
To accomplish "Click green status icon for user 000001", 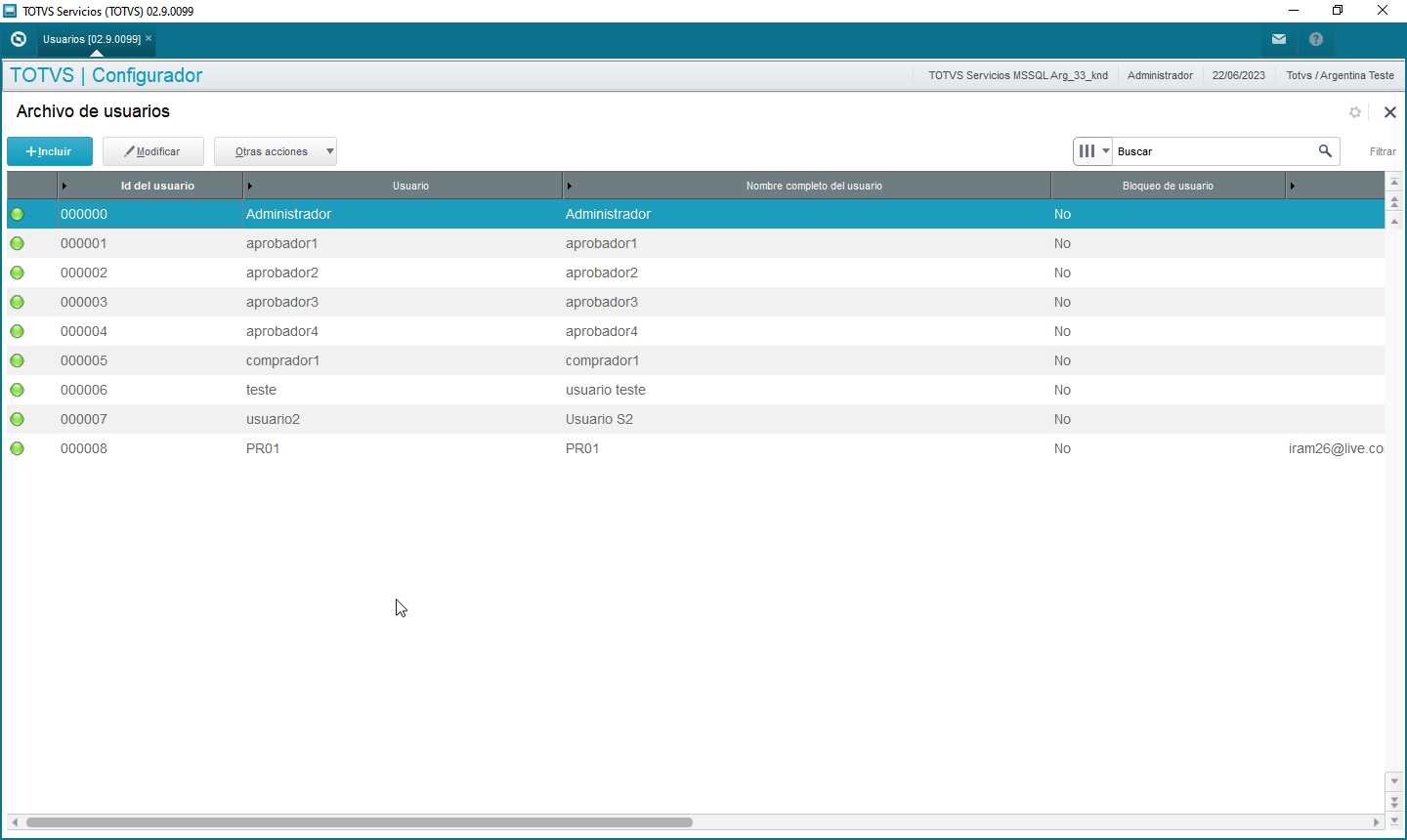I will (x=17, y=243).
